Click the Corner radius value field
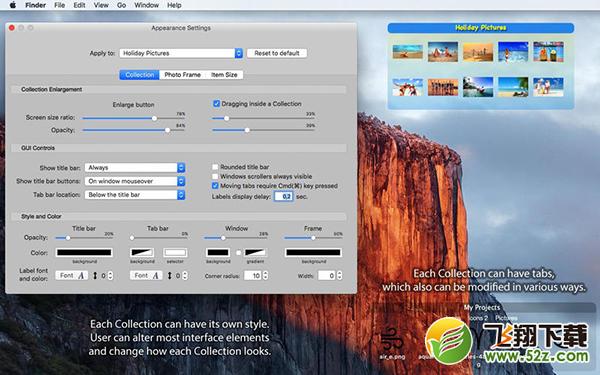600x375 pixels. 253,276
